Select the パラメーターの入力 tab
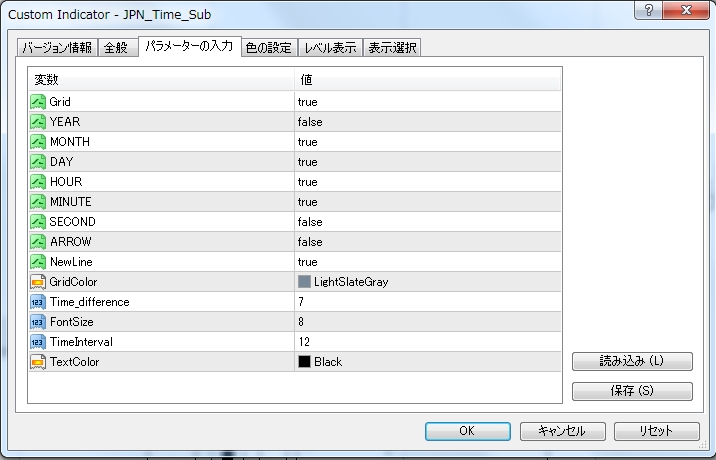The height and width of the screenshot is (460, 716). point(190,46)
